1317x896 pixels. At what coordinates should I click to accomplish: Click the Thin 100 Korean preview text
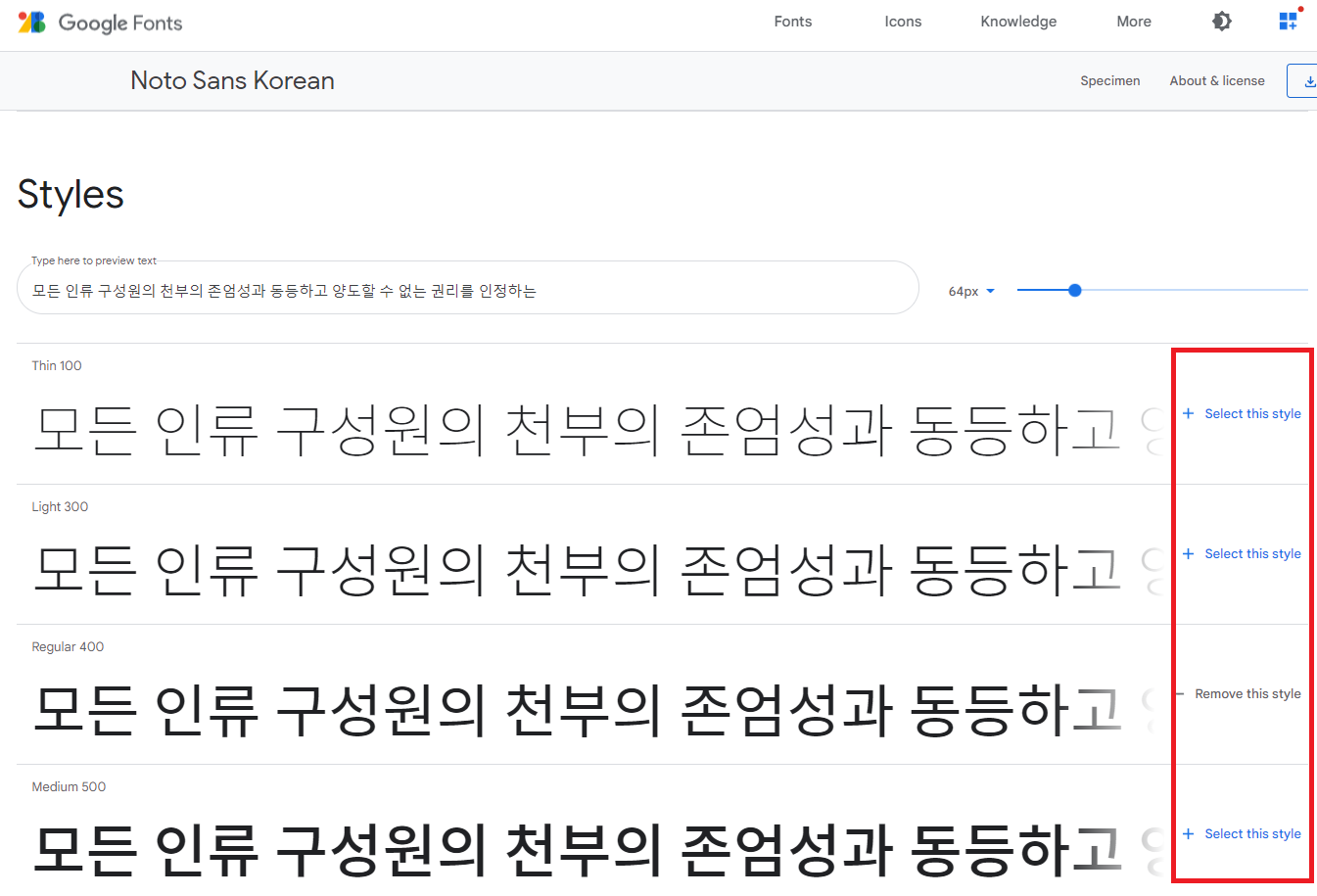(597, 430)
